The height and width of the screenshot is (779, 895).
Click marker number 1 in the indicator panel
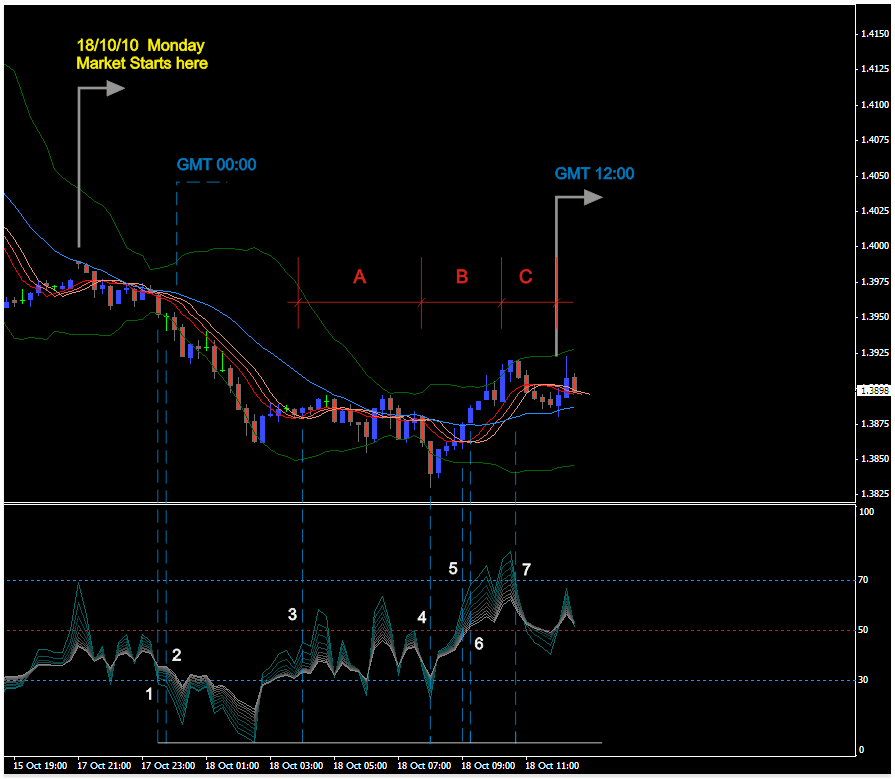click(150, 693)
